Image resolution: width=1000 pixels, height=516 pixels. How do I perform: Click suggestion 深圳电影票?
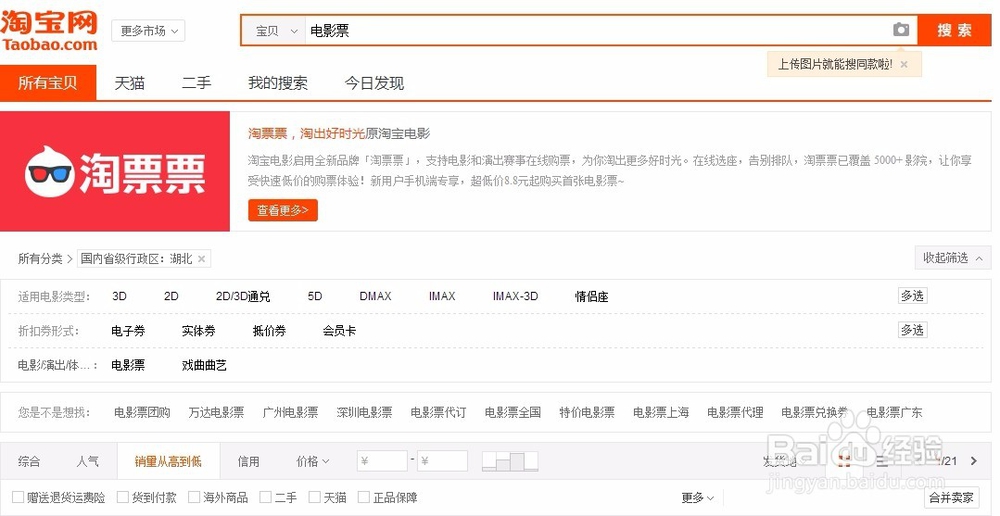pos(364,413)
